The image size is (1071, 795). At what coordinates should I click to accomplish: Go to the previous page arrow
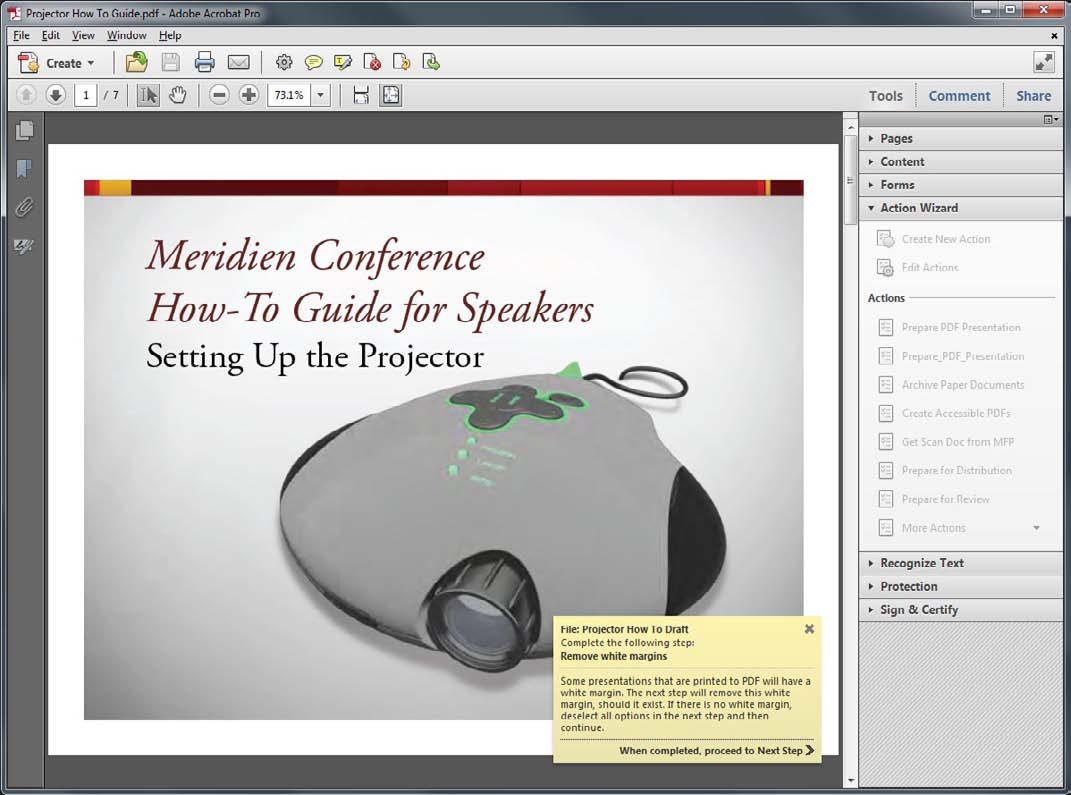point(26,95)
